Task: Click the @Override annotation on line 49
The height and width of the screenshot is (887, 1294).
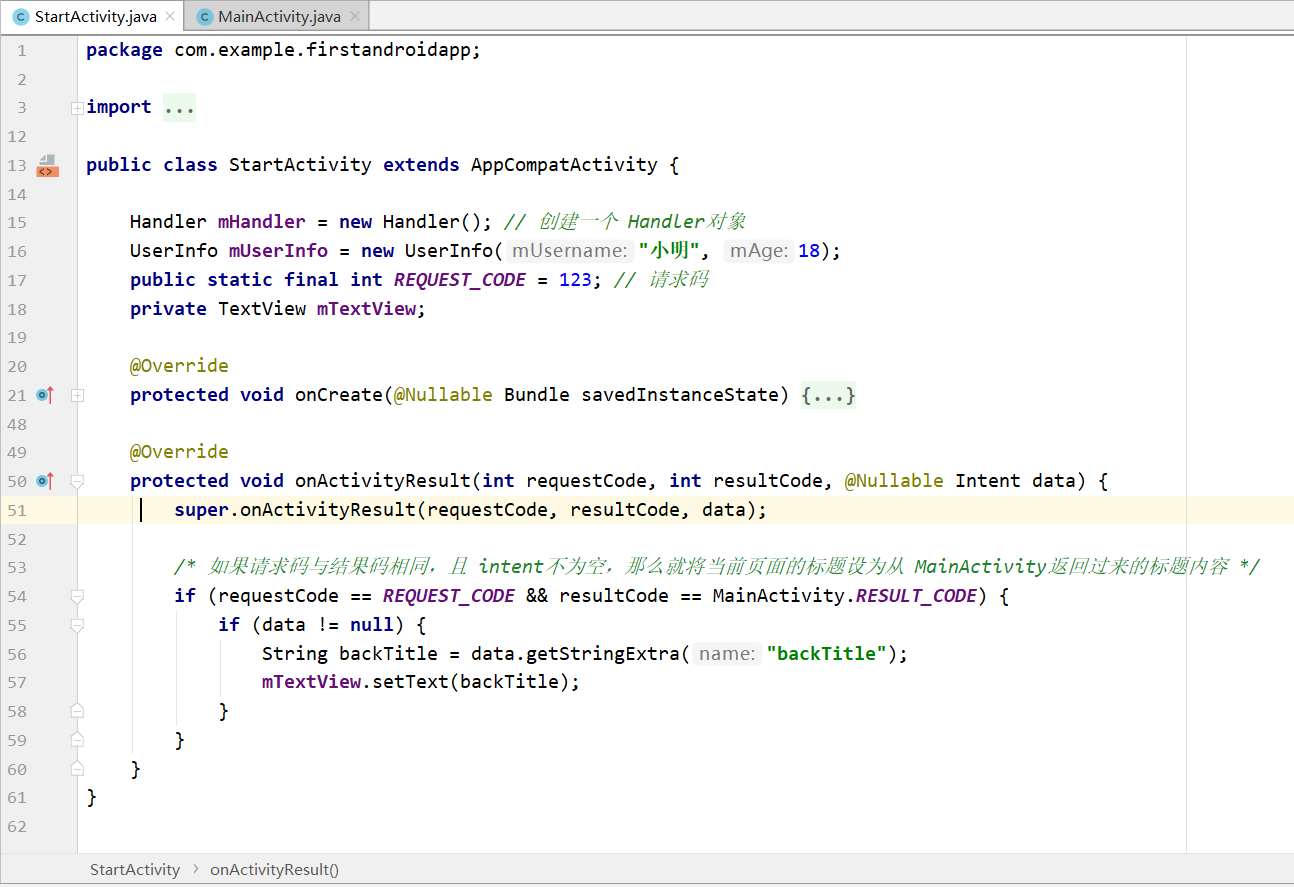Action: [x=179, y=452]
